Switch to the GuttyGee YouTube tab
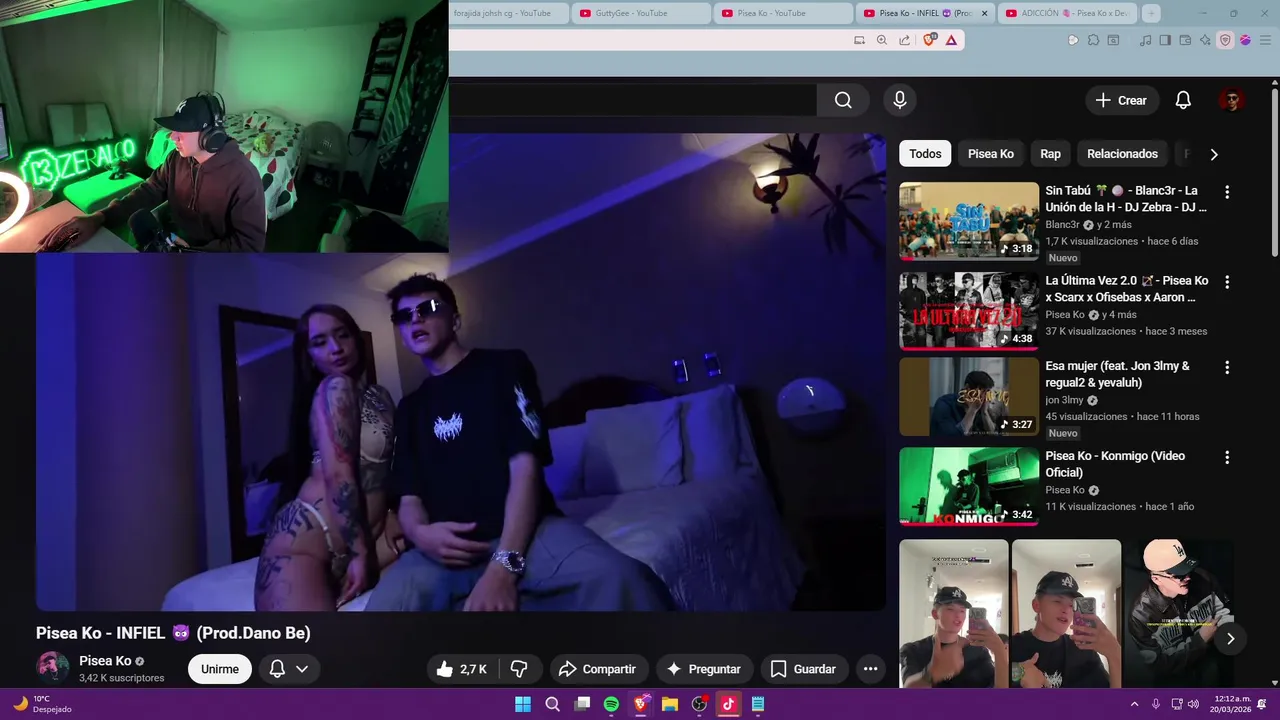 641,13
